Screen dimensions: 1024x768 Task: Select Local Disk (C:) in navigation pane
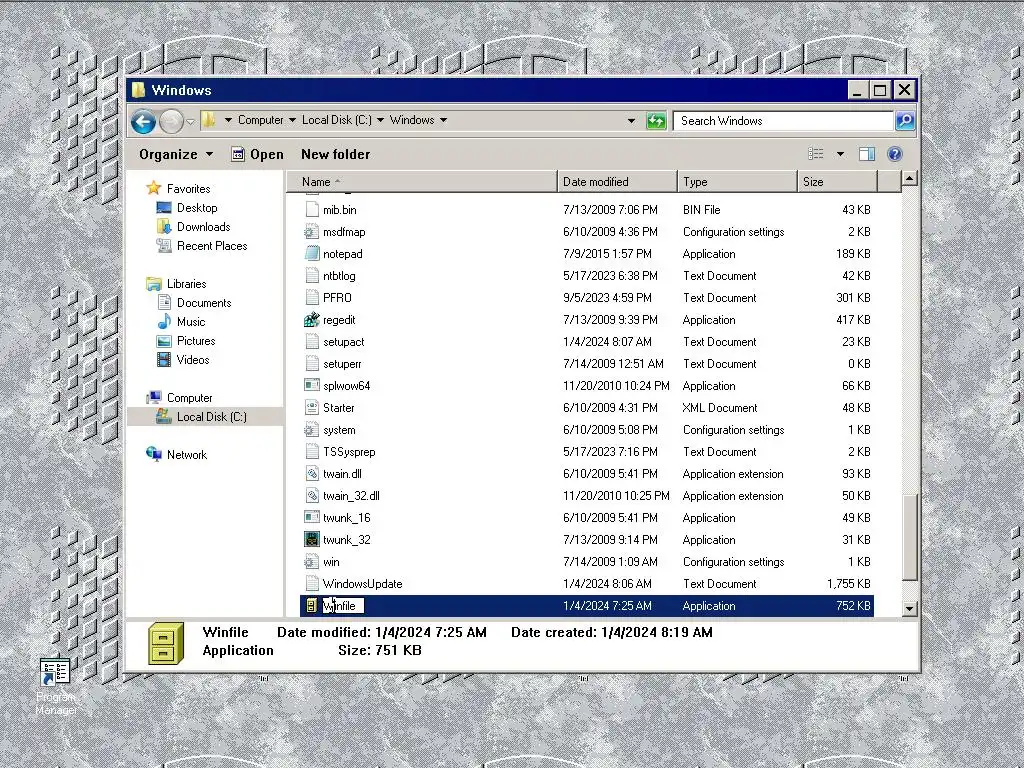click(212, 417)
